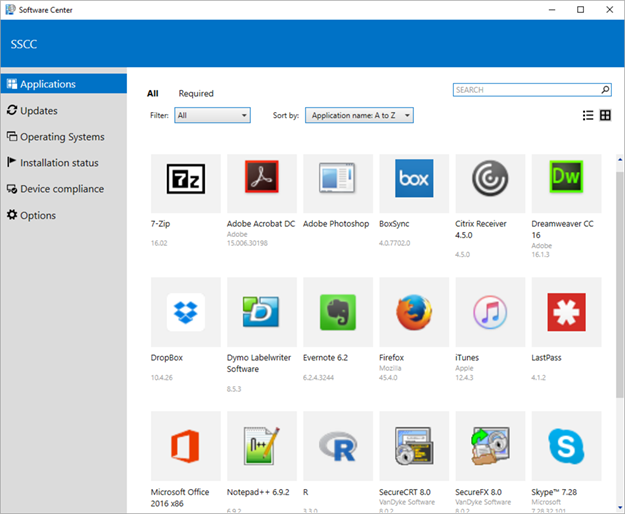Viewport: 625px width, 514px height.
Task: Click version 10.4.26 under DropBox
Action: coord(161,377)
